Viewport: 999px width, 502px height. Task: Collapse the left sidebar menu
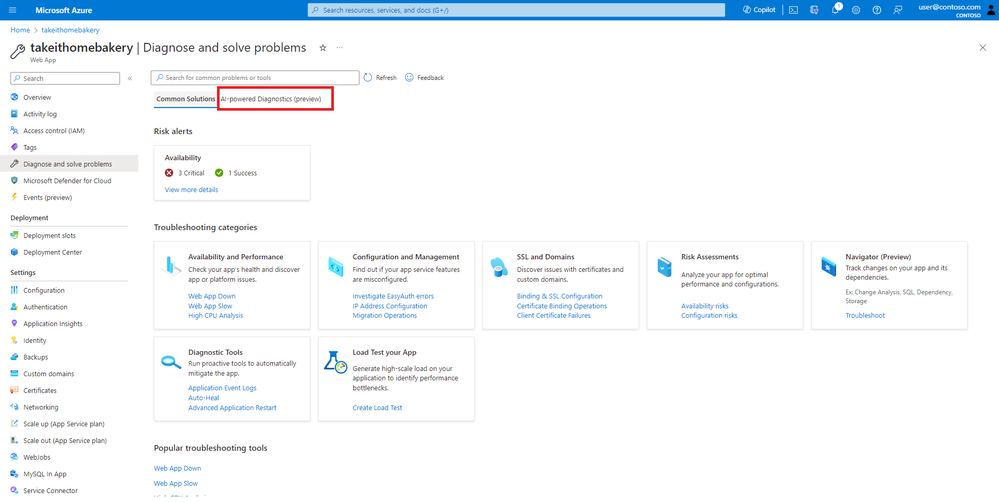(130, 78)
